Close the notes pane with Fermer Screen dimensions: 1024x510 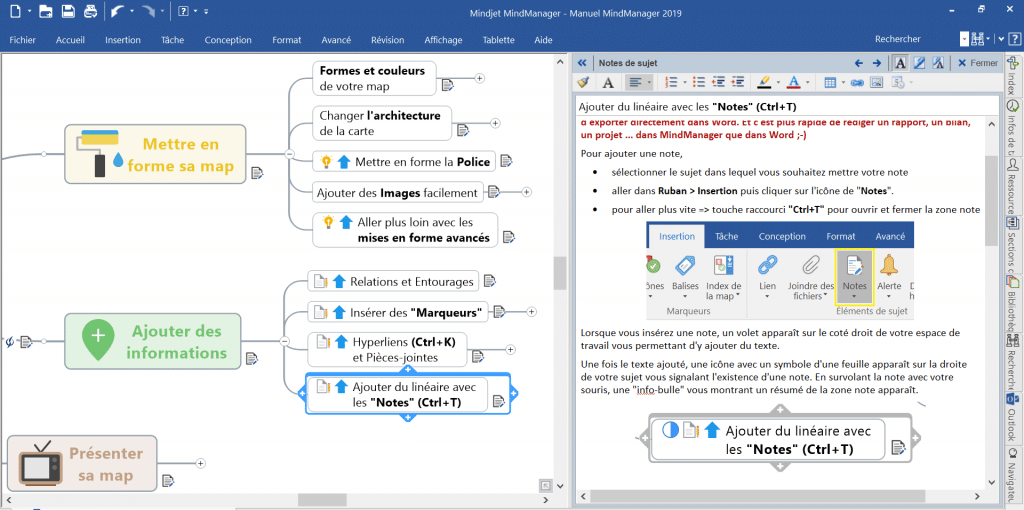pos(977,63)
